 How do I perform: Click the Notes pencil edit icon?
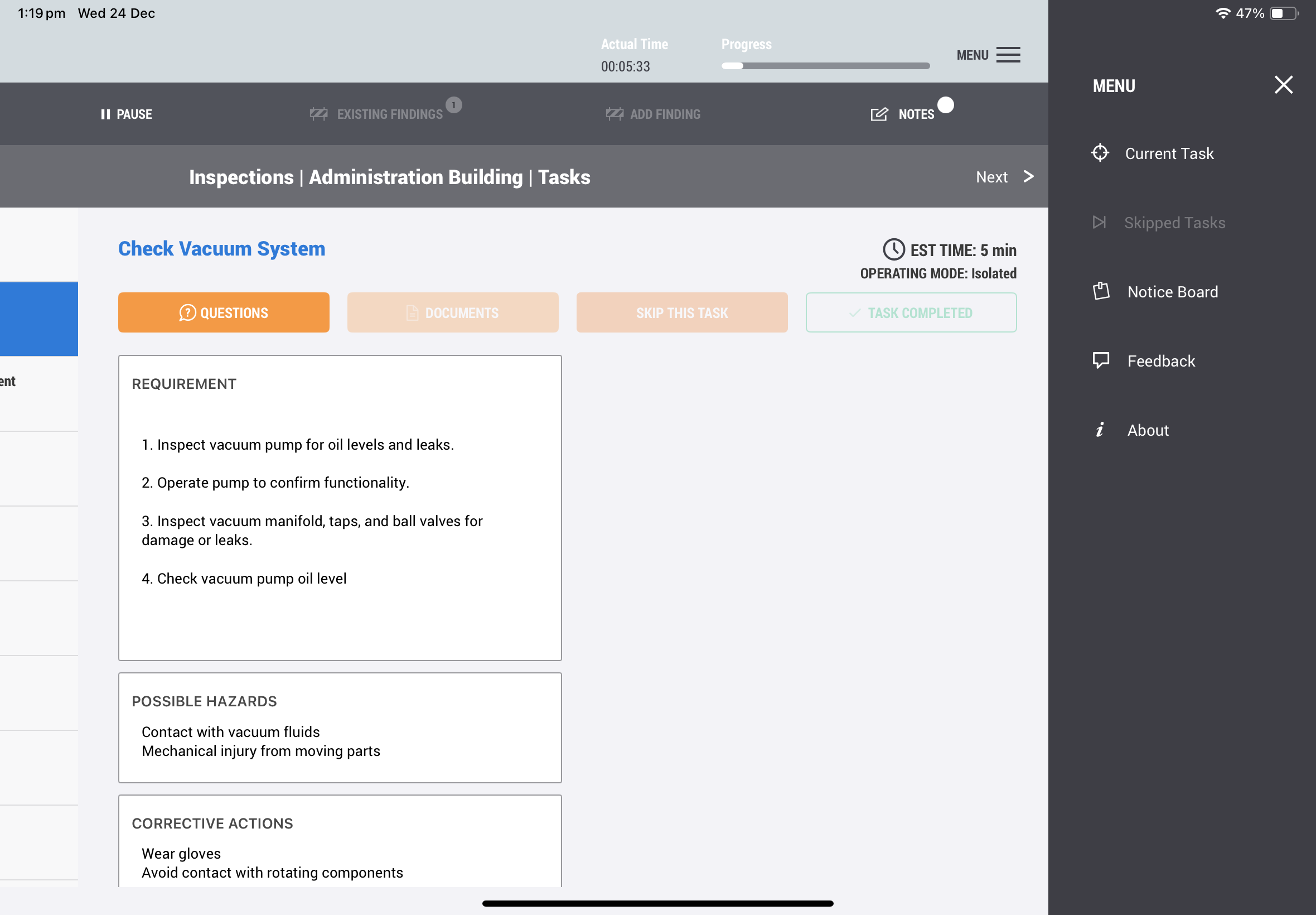pos(879,114)
